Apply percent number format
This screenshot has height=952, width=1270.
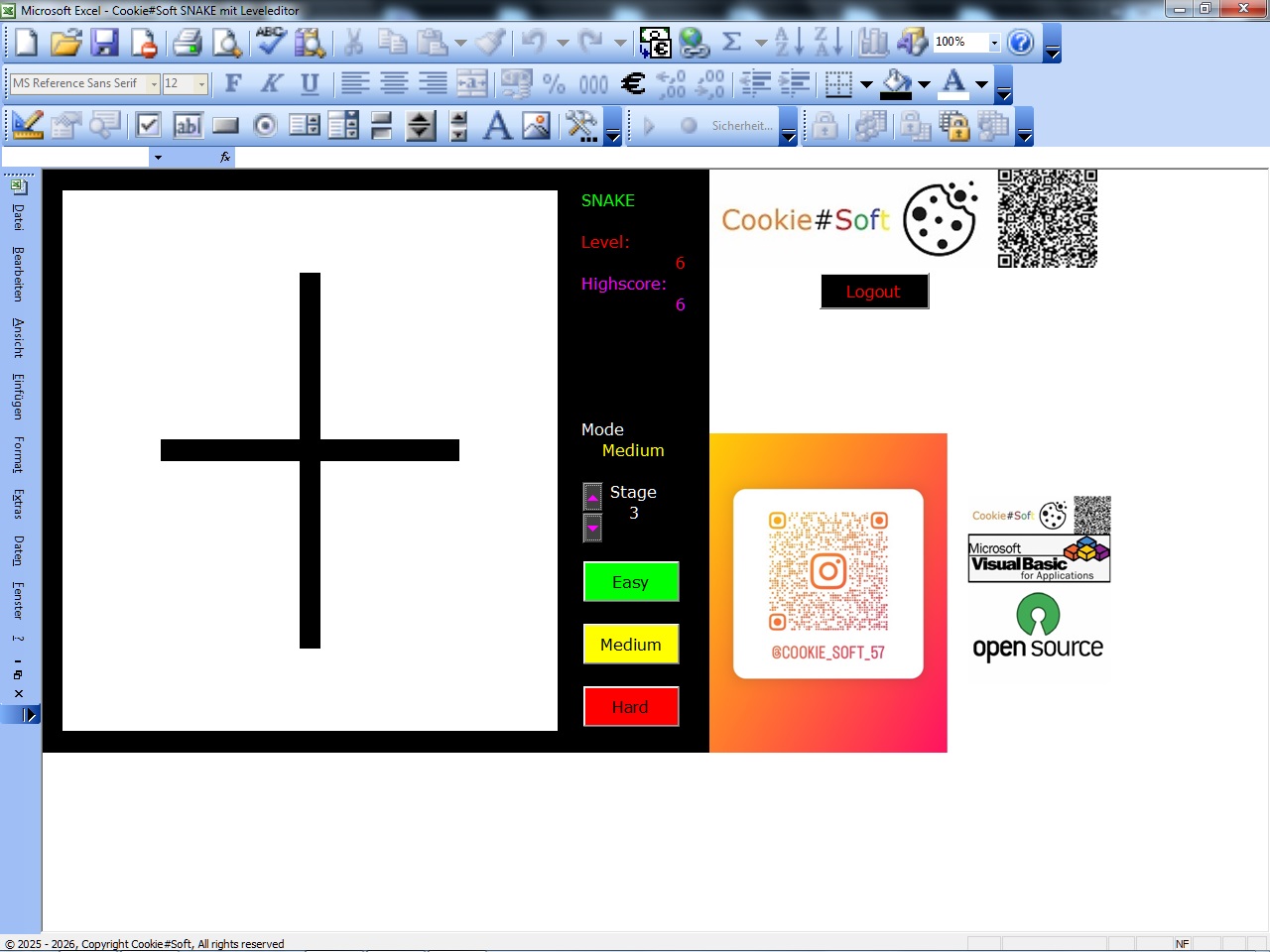(x=554, y=83)
